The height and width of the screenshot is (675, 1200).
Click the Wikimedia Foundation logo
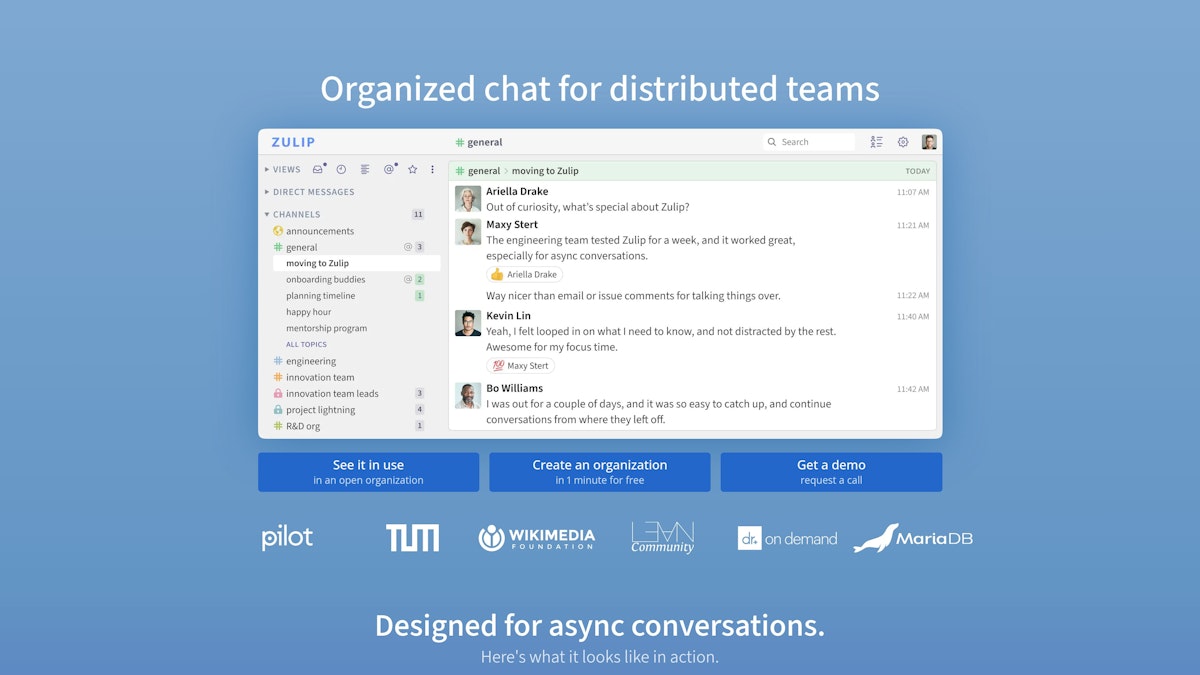click(537, 538)
